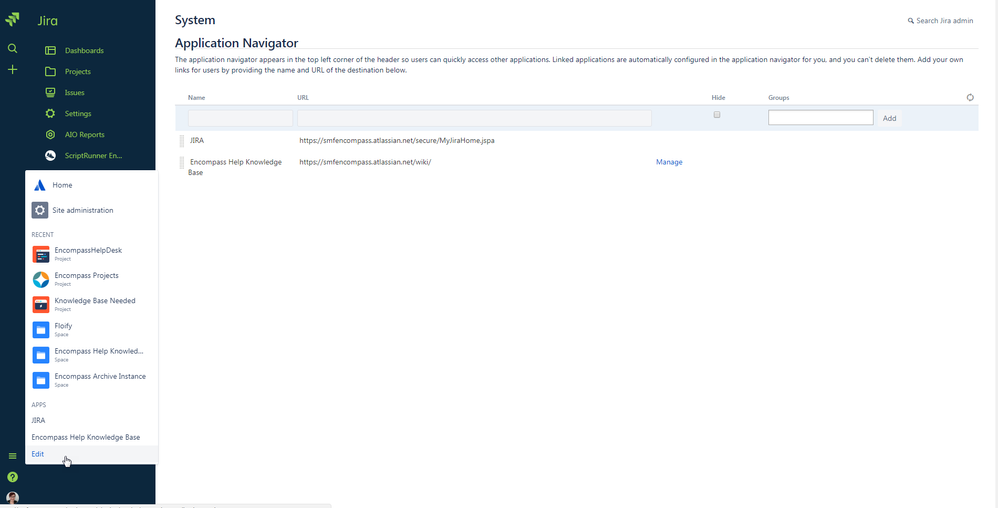Click the Application Navigator heading
Image resolution: width=998 pixels, height=508 pixels.
pyautogui.click(x=236, y=43)
